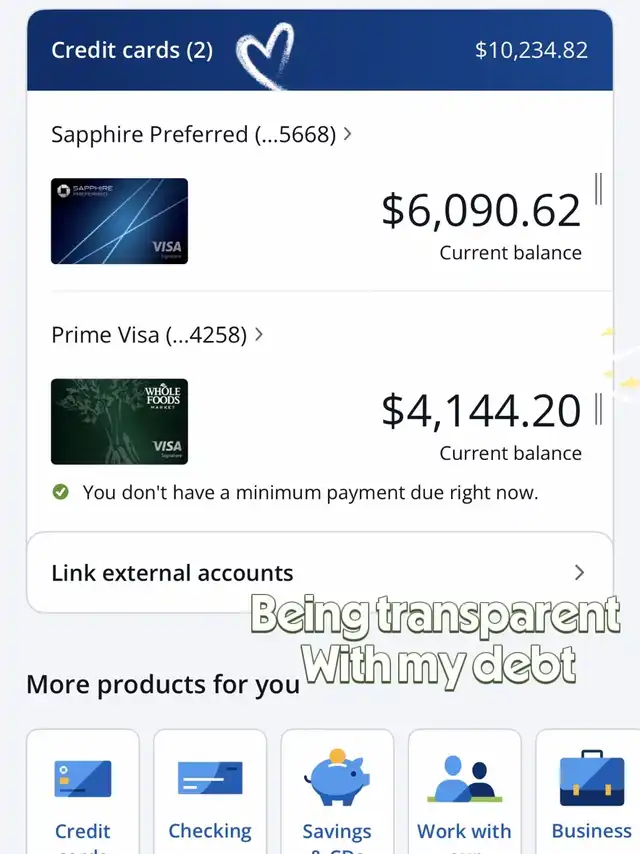Viewport: 640px width, 854px height.
Task: Select the Savings piggy bank icon
Action: 337,777
